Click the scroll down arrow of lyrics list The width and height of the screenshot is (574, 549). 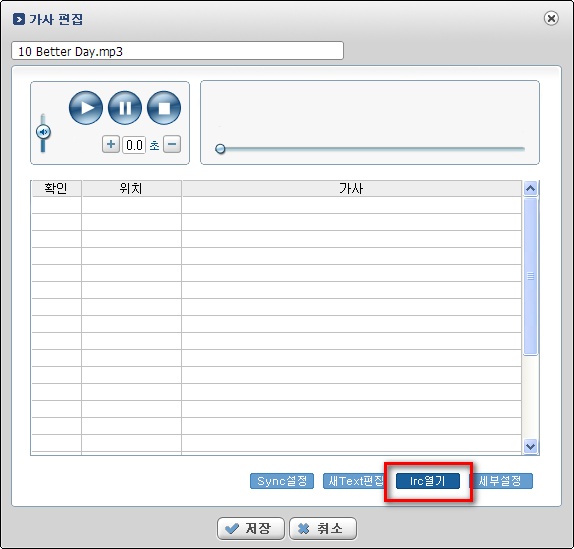tap(530, 447)
